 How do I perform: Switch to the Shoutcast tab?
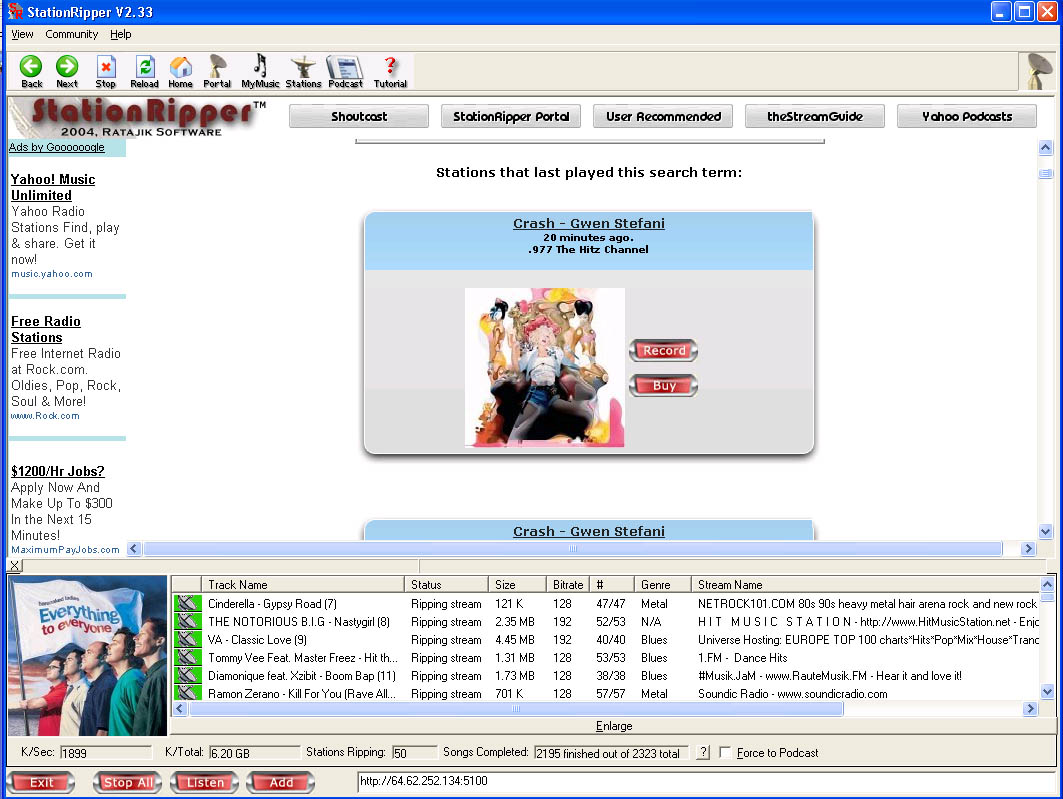[x=359, y=117]
